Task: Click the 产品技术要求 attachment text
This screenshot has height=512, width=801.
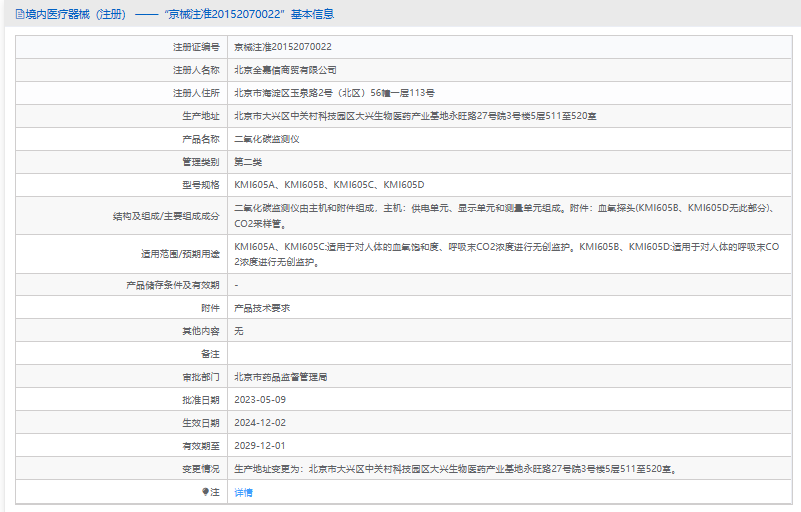Action: 262,308
